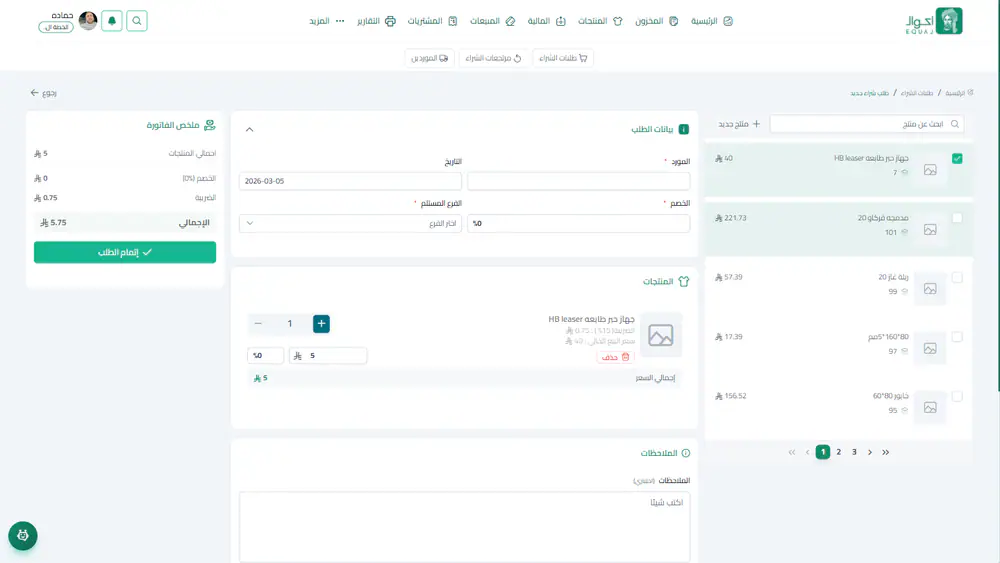Collapse بيانات الطلب section chevron
1000x563 pixels.
click(249, 129)
